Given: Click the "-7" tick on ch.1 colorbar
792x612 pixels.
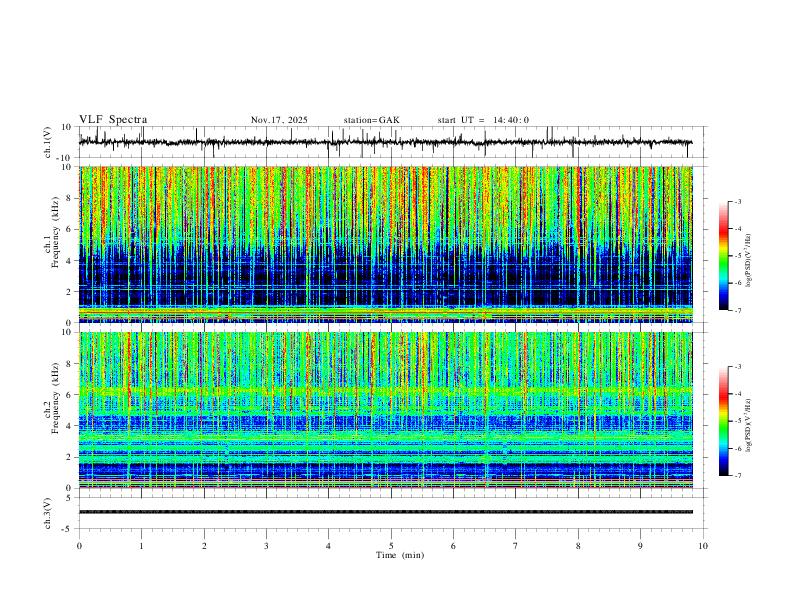Looking at the screenshot, I should [737, 310].
